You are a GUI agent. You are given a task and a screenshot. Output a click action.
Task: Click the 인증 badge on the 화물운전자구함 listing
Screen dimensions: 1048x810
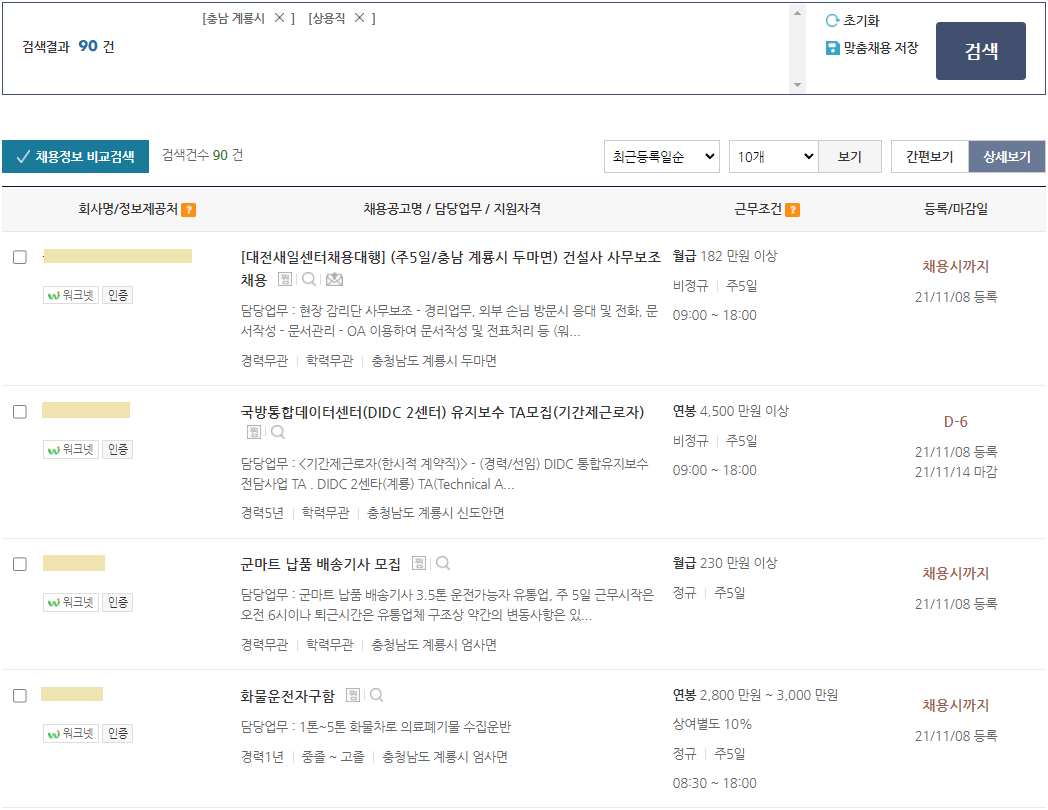tap(116, 732)
